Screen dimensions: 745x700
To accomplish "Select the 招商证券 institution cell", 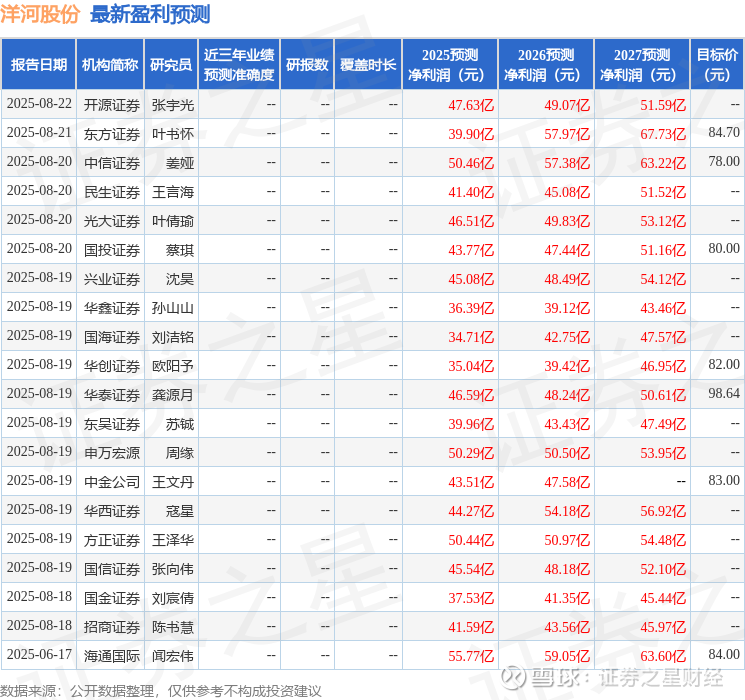I will click(112, 627).
